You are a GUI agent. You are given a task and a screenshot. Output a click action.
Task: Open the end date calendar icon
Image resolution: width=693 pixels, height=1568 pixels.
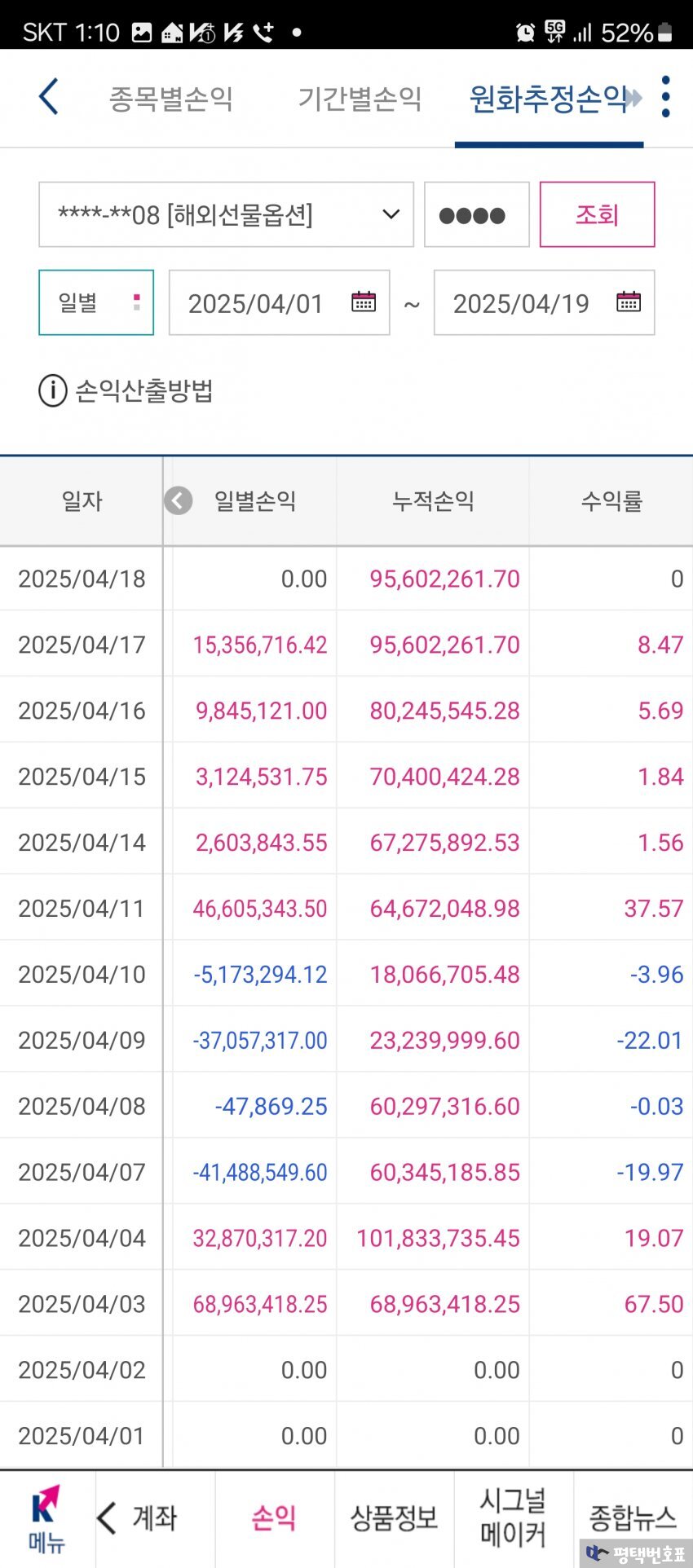click(x=629, y=302)
